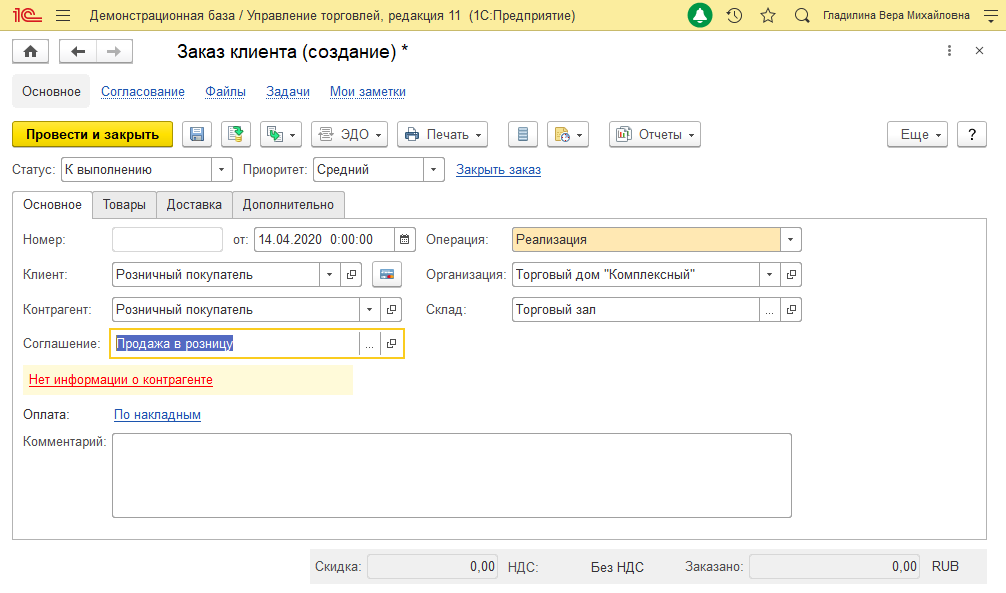Viewport: 1006px width, 593px height.
Task: Click the Номер input field
Action: (x=167, y=239)
